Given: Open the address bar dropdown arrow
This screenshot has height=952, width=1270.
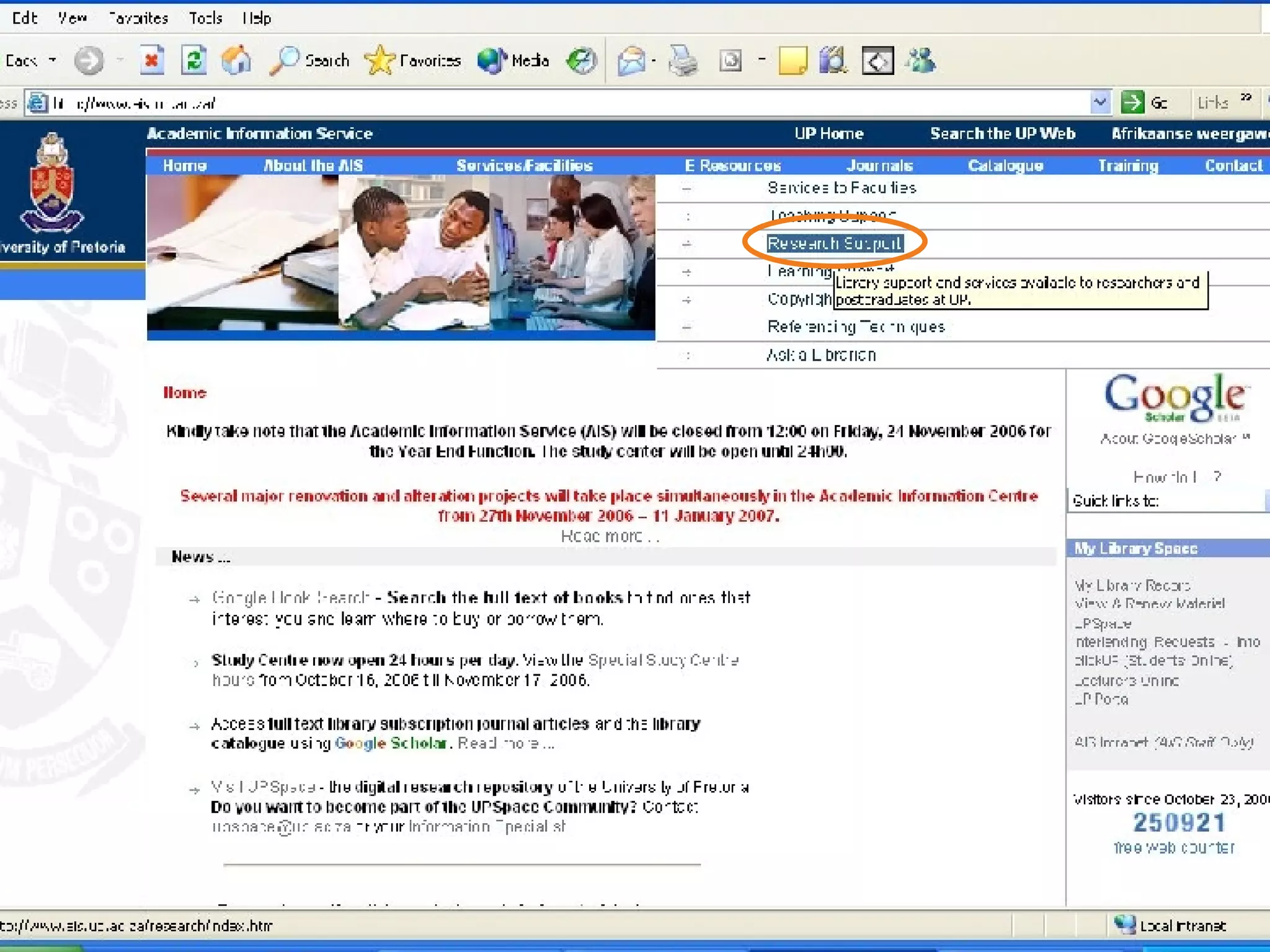Looking at the screenshot, I should tap(1099, 102).
